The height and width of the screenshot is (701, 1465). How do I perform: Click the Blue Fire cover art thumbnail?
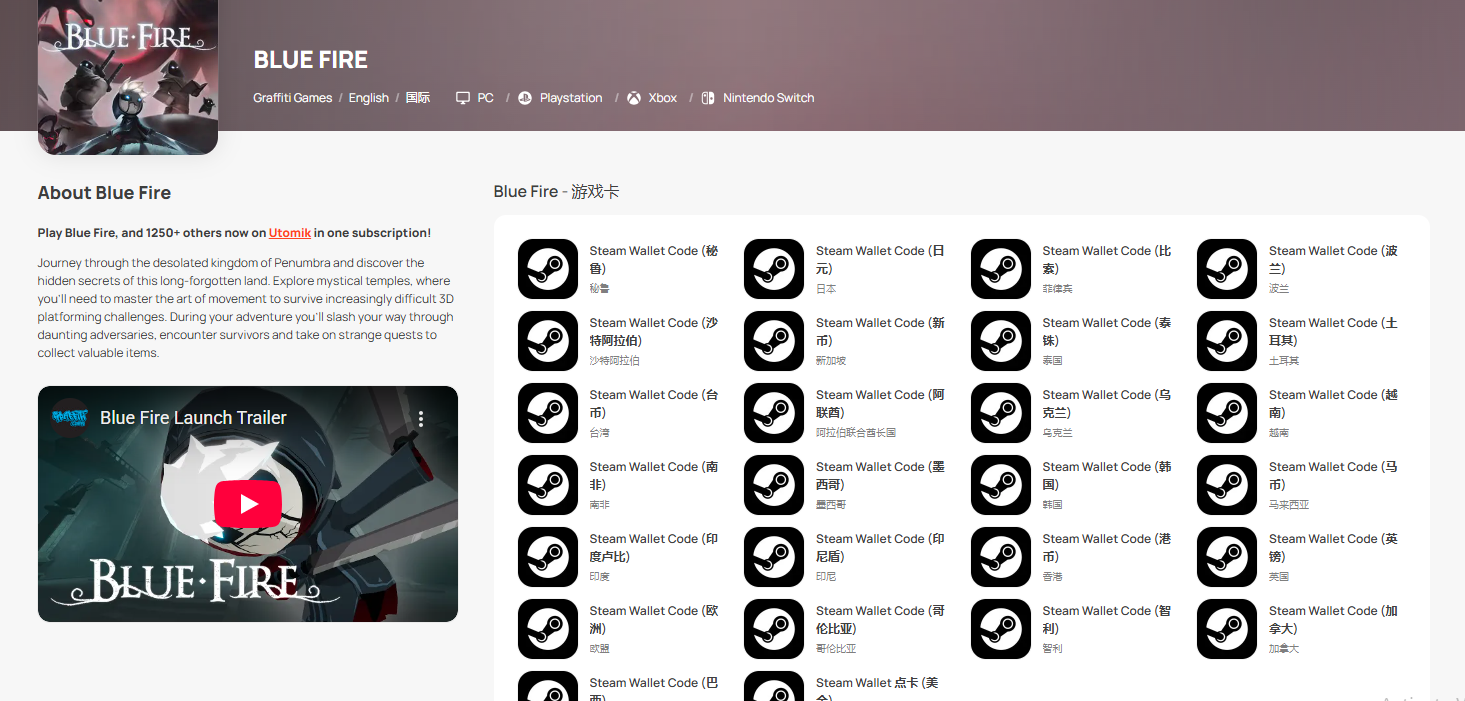(128, 75)
